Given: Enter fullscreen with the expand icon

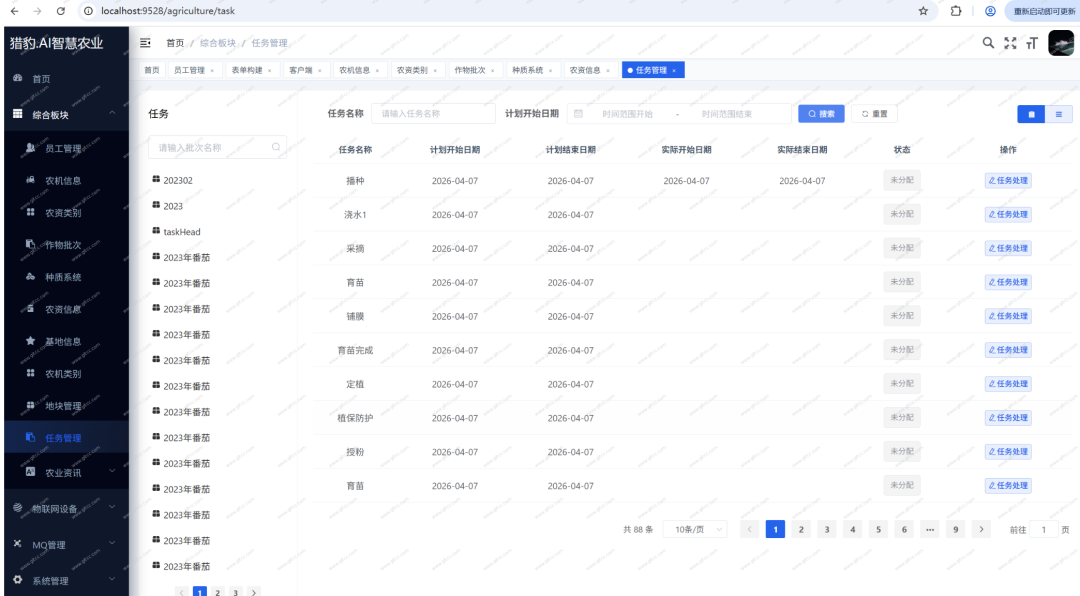Looking at the screenshot, I should coord(1010,43).
